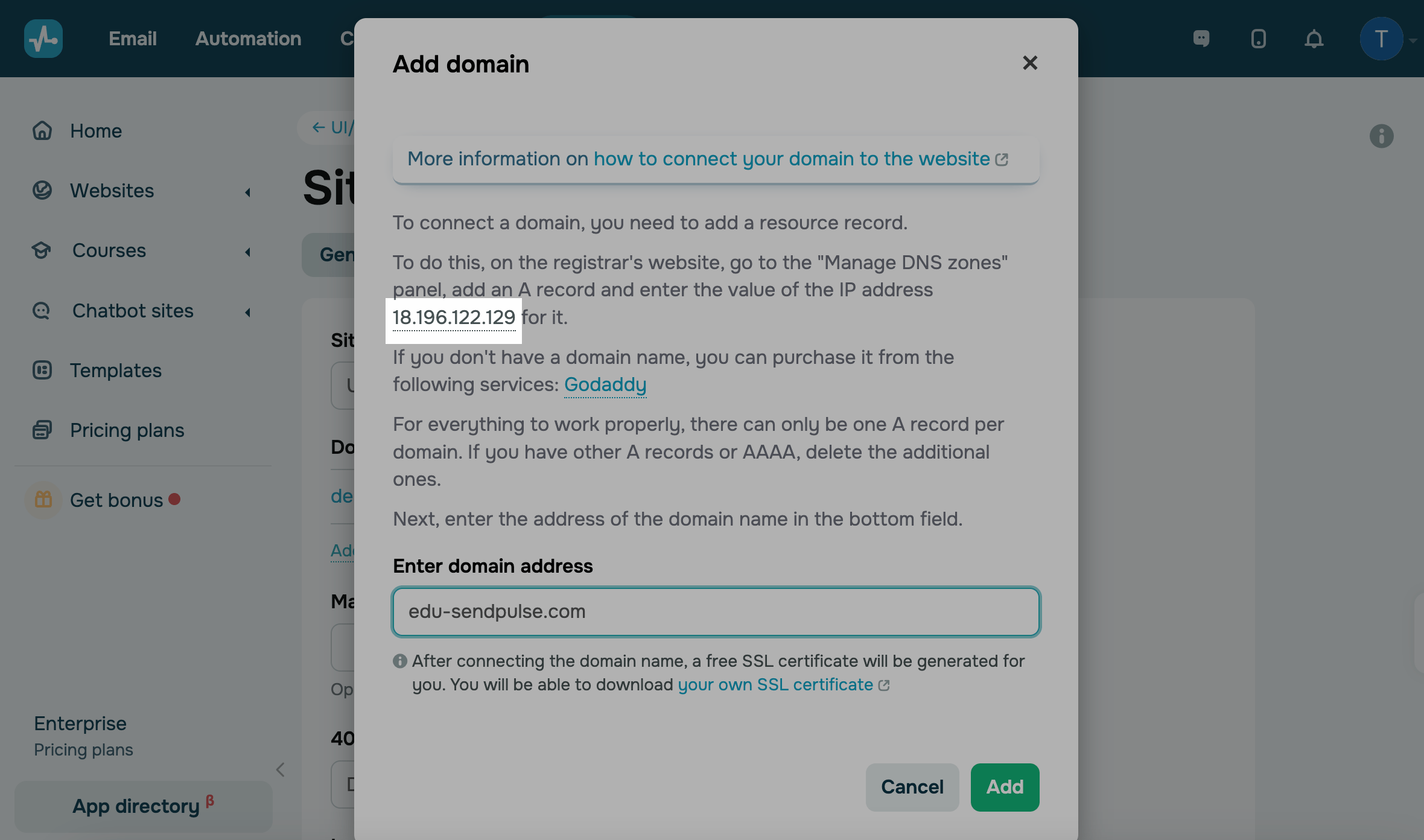Go to Templates in the sidebar
Viewport: 1424px width, 840px height.
115,371
